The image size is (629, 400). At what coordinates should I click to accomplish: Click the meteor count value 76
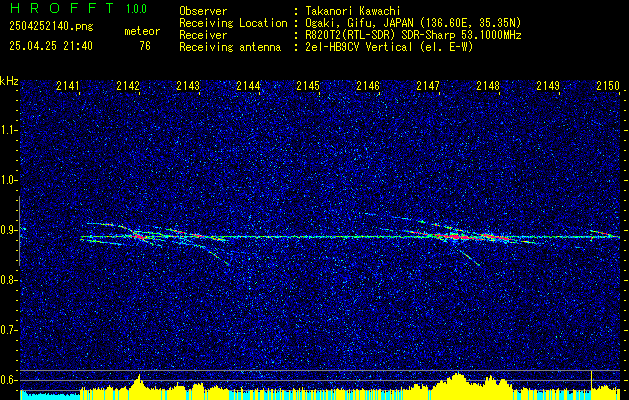point(145,46)
